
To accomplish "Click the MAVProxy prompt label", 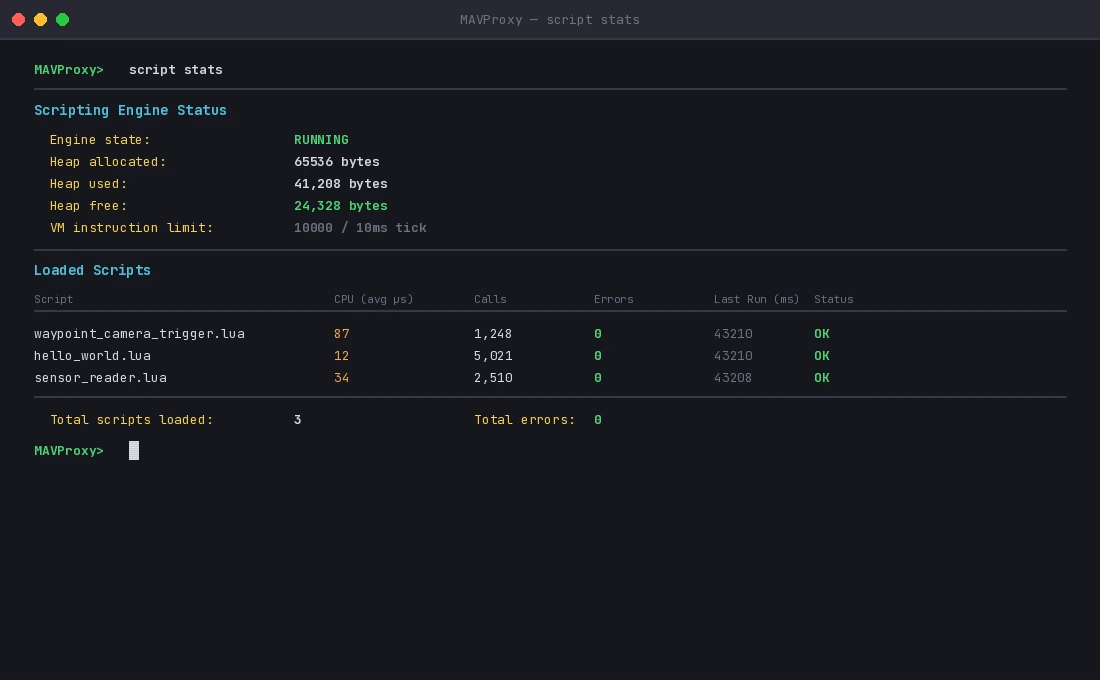I will (x=68, y=70).
